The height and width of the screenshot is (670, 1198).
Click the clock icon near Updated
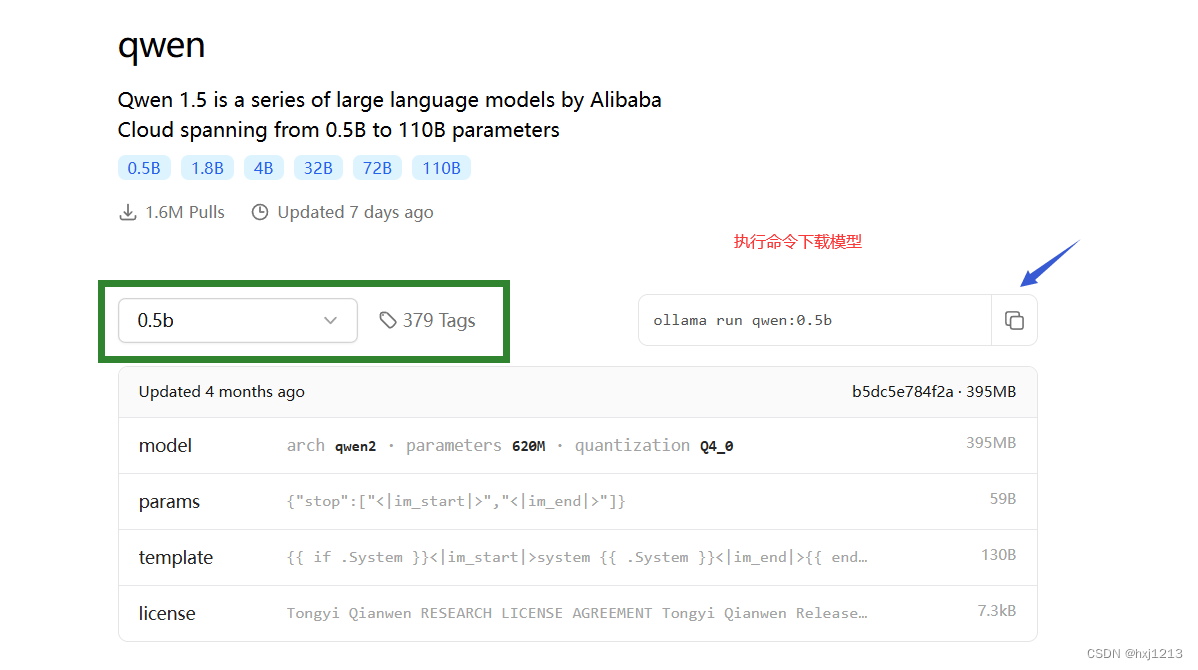[x=260, y=212]
